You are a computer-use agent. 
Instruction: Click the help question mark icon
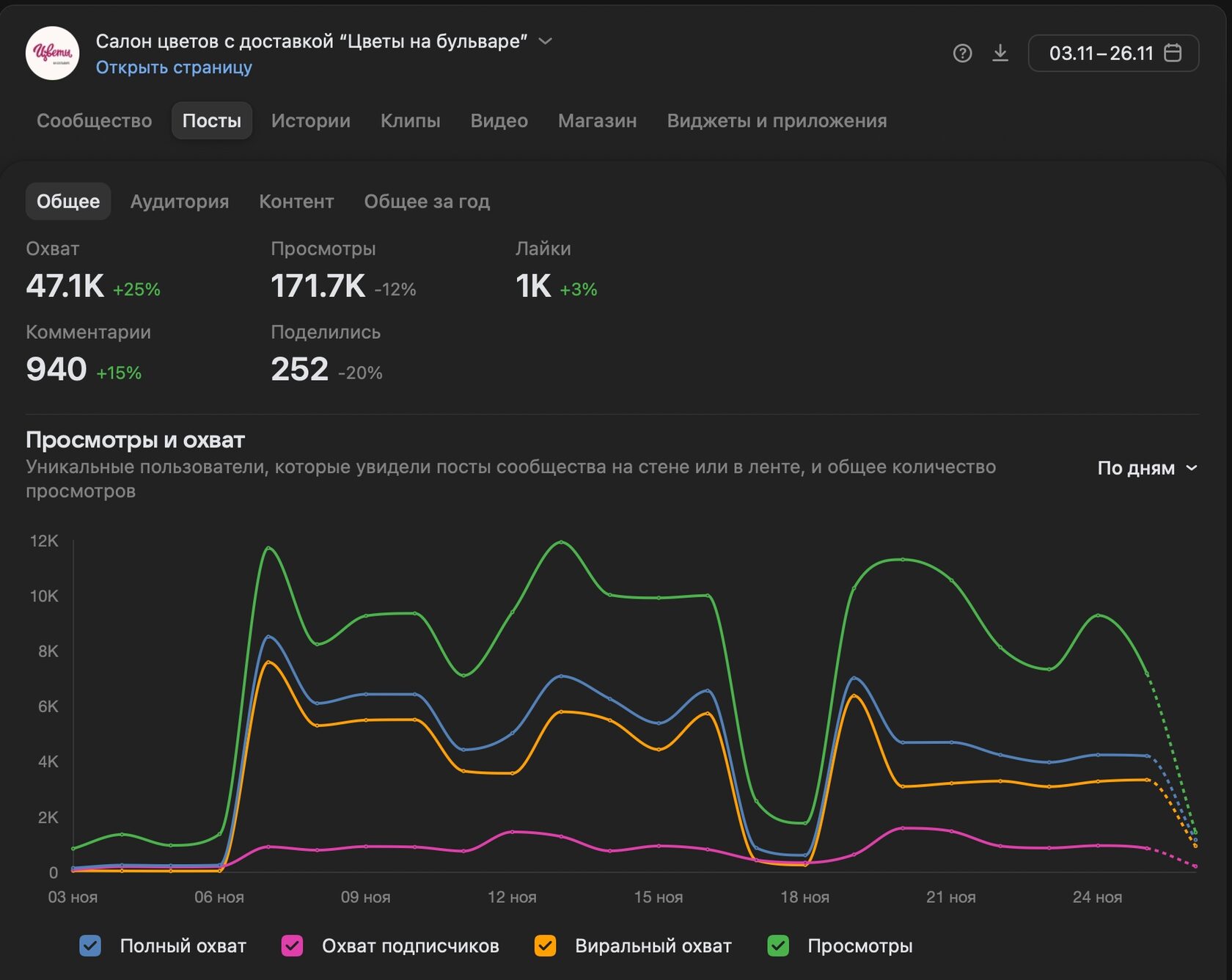[962, 54]
